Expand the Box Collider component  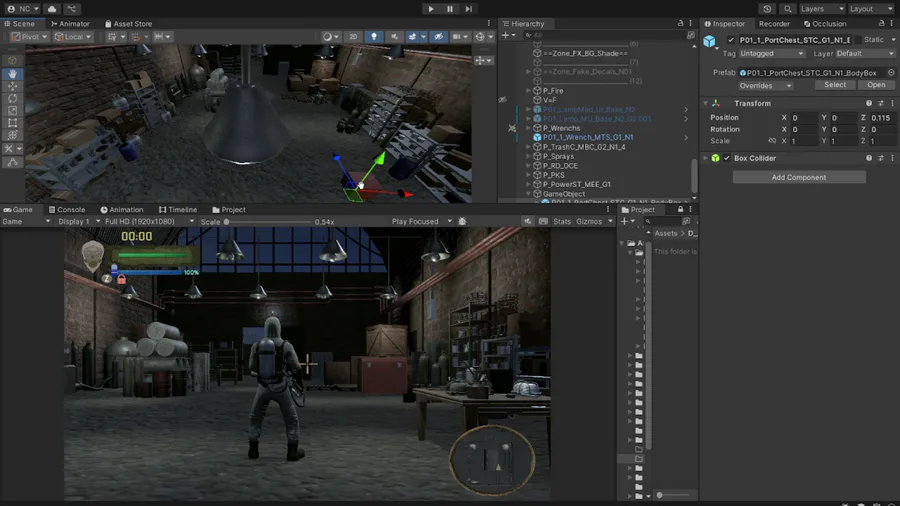click(x=705, y=158)
